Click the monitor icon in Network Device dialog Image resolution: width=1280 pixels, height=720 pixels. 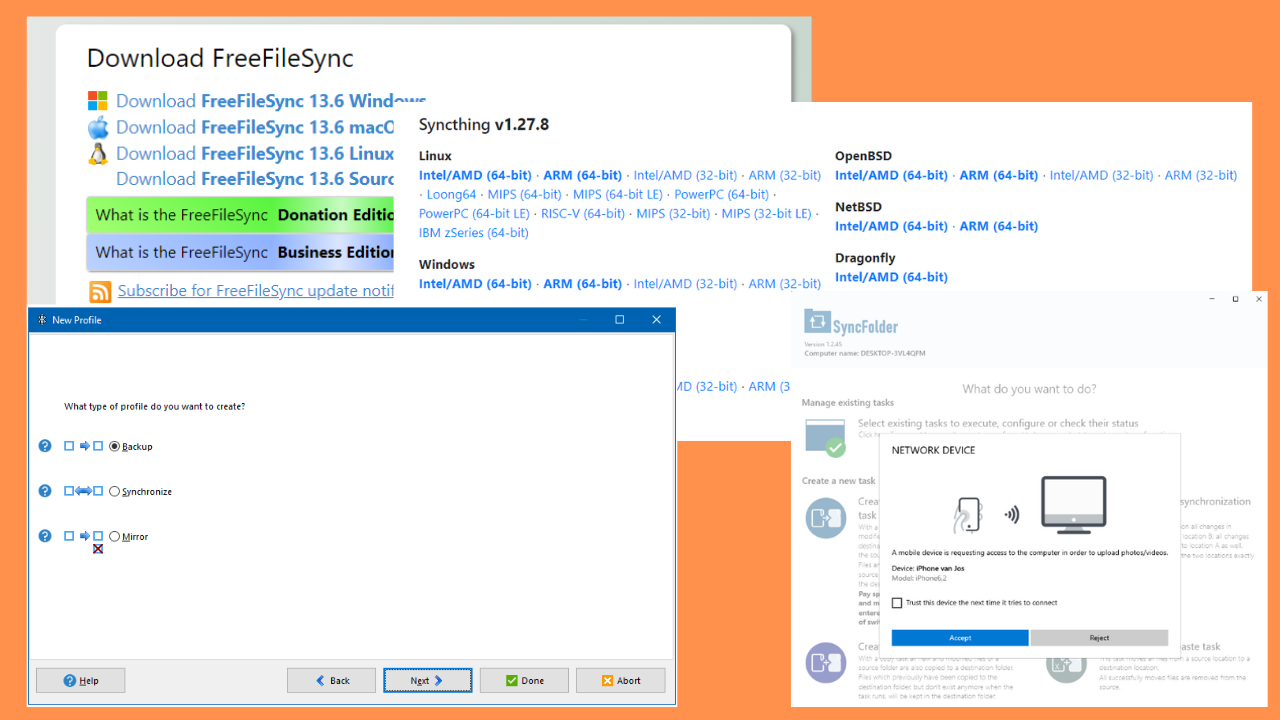click(1073, 505)
